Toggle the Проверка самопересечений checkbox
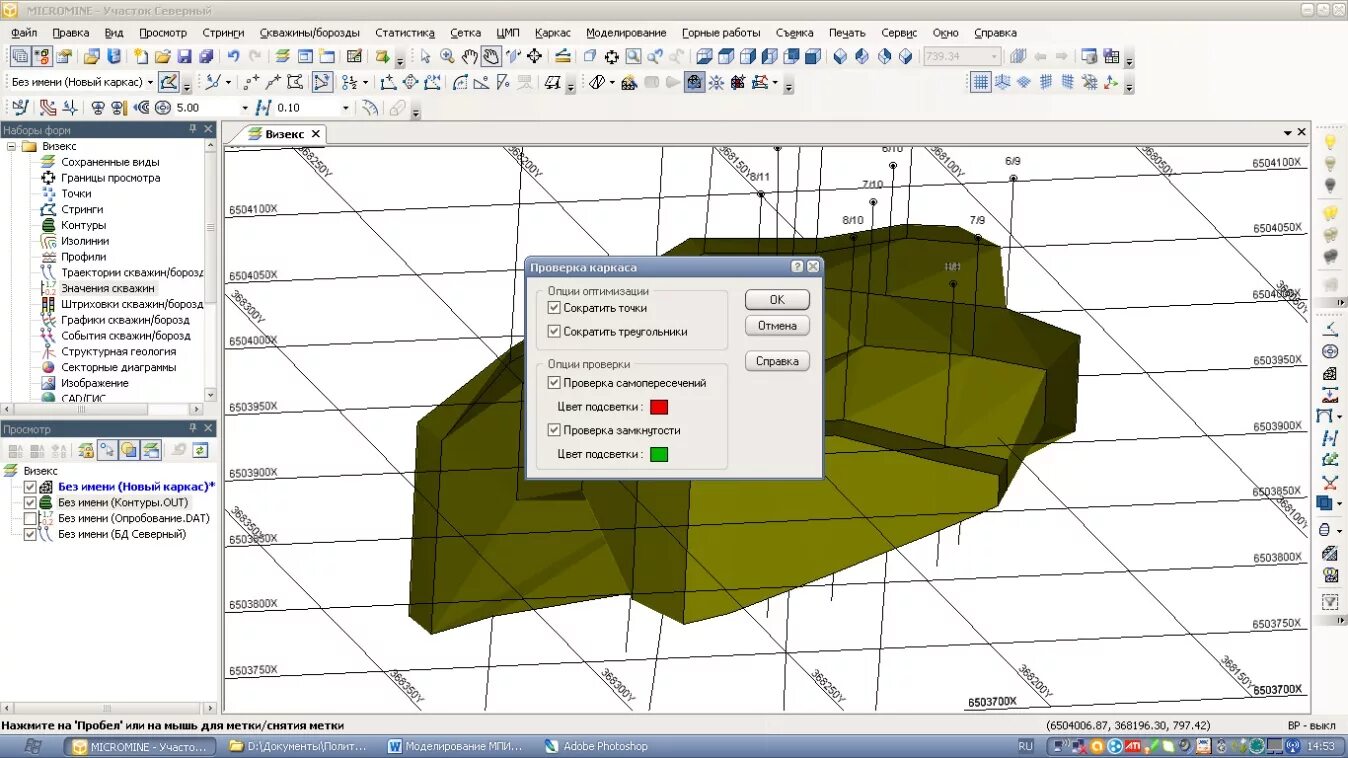This screenshot has width=1348, height=758. pyautogui.click(x=554, y=383)
